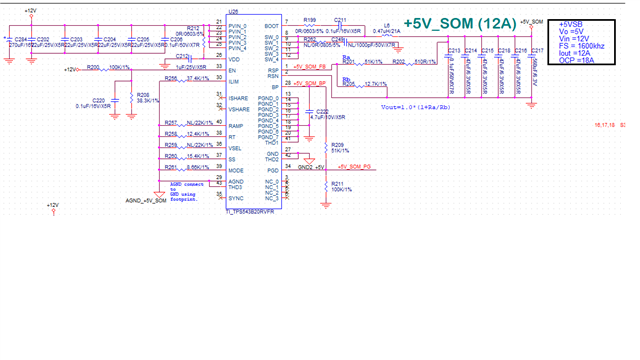Select capacitor C284 label

click(x=20, y=40)
